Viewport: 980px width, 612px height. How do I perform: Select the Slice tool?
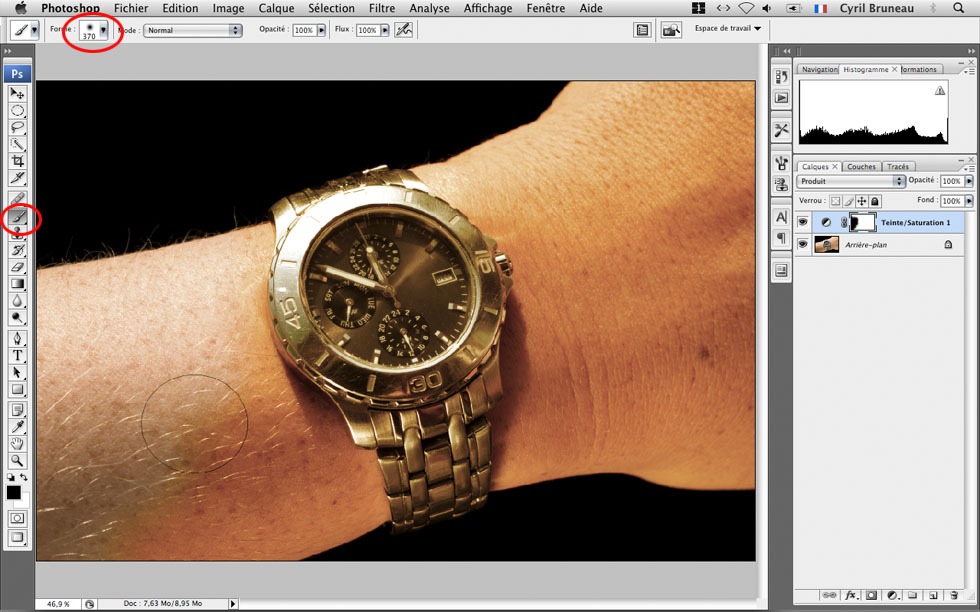tap(18, 178)
